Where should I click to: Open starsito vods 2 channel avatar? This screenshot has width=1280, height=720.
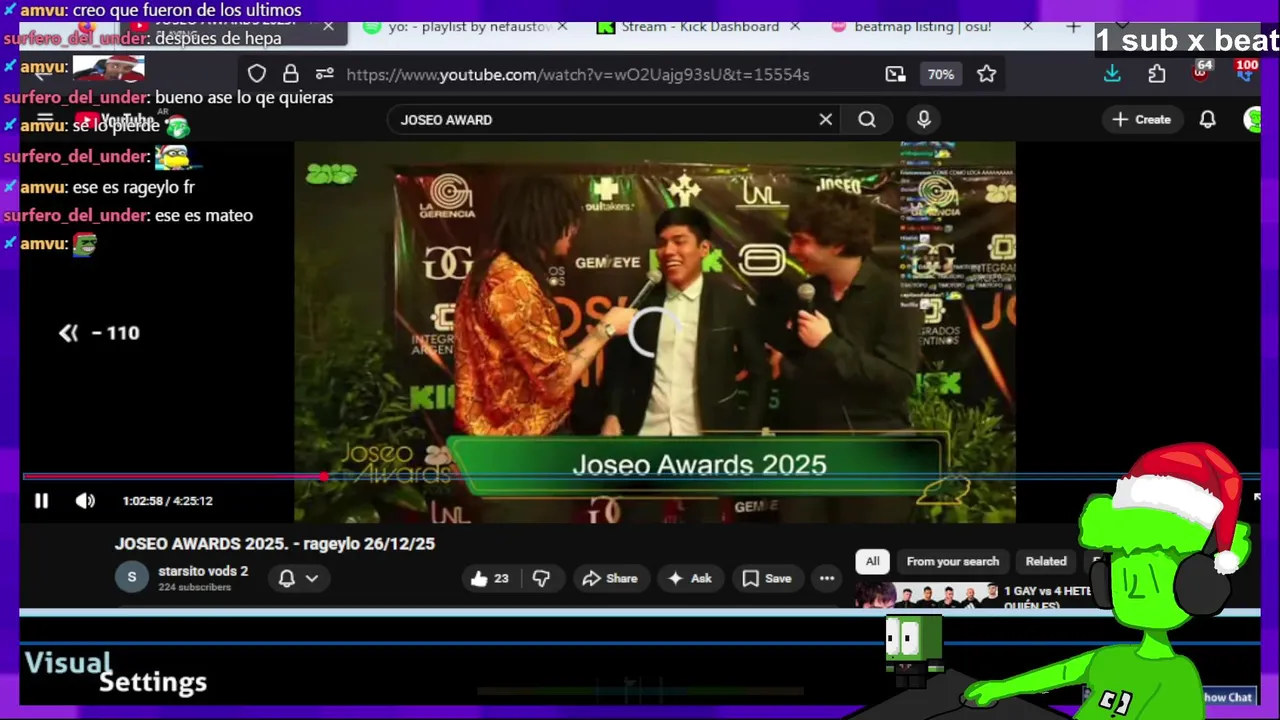pos(131,577)
